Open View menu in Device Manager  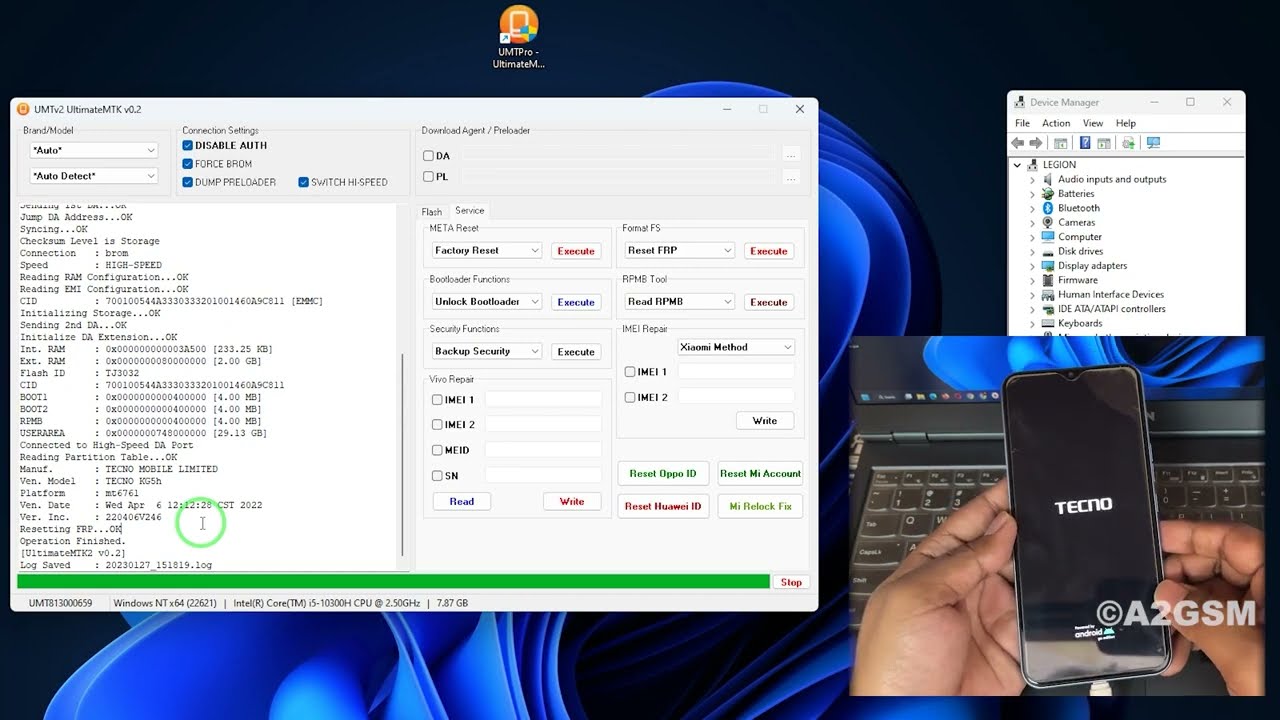[1093, 123]
